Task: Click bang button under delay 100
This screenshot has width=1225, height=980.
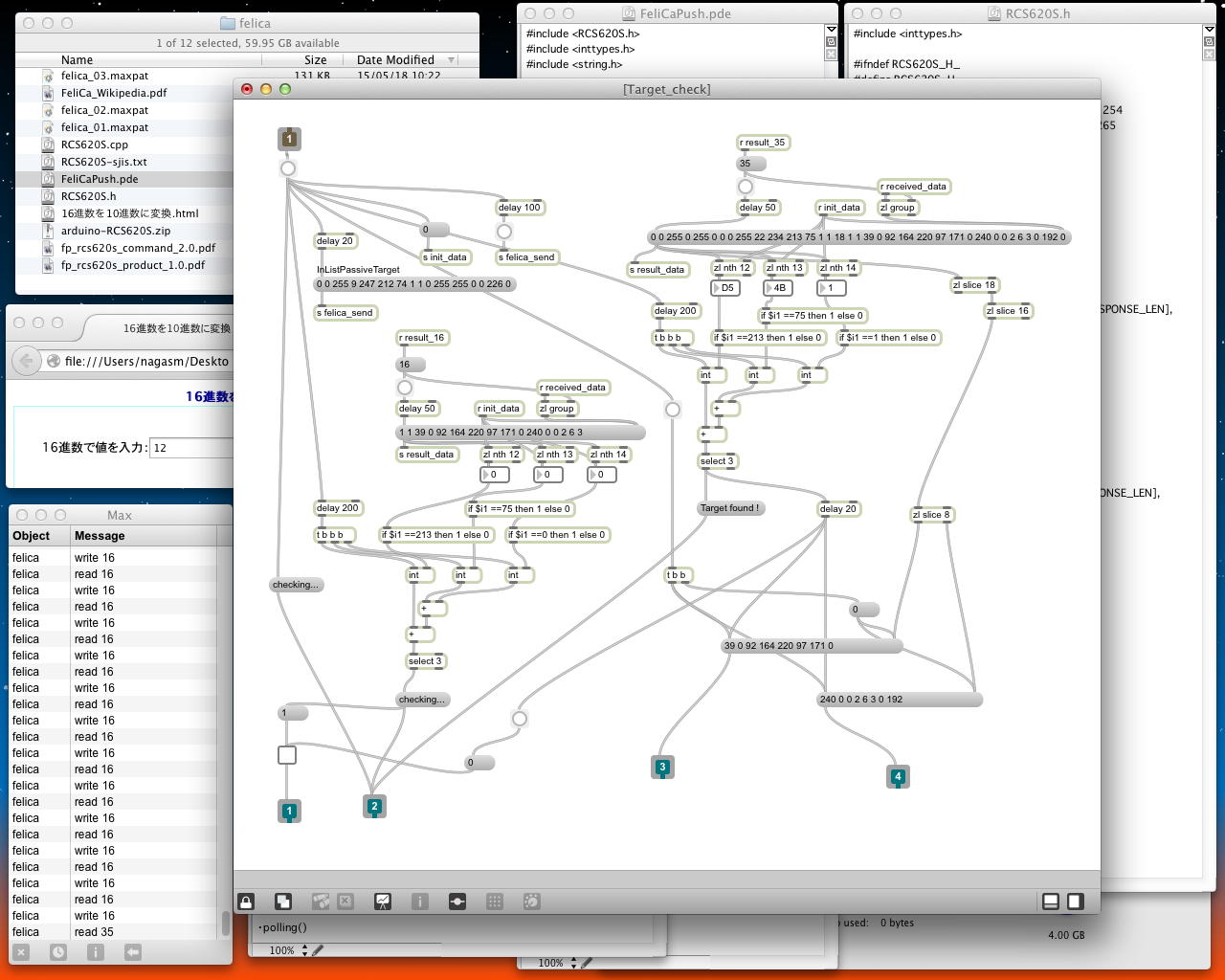Action: (504, 231)
